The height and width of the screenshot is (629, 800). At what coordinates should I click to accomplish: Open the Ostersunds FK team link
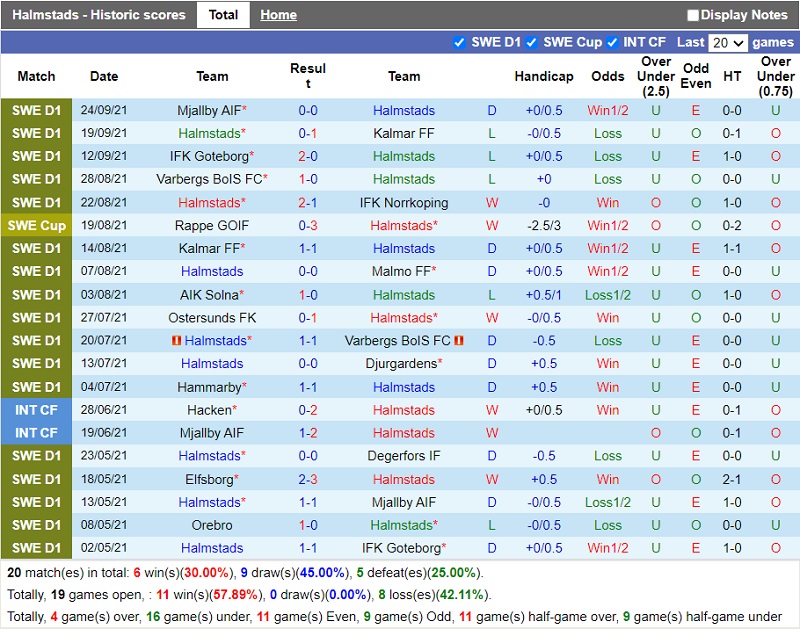click(x=212, y=318)
